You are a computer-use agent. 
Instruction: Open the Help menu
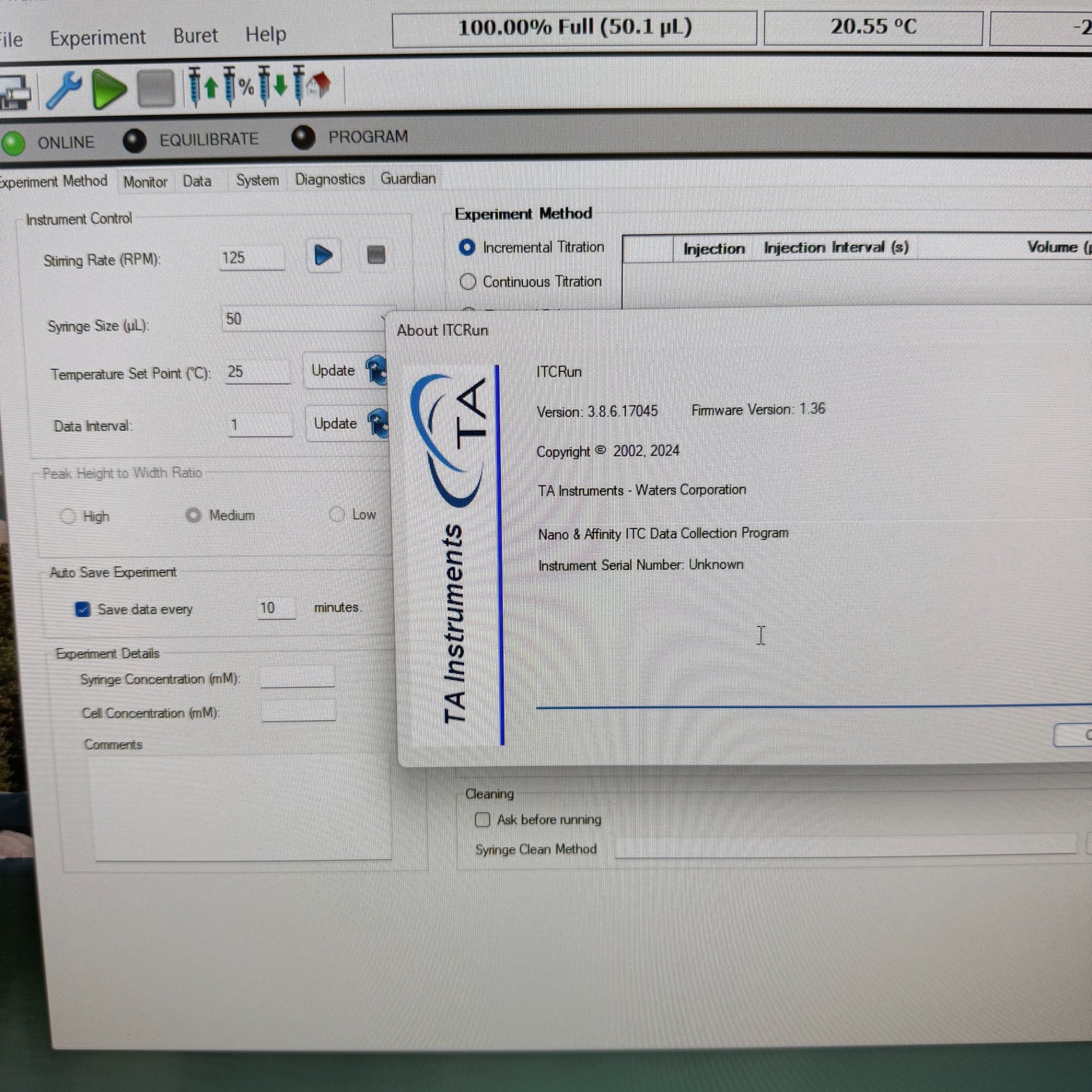(265, 34)
